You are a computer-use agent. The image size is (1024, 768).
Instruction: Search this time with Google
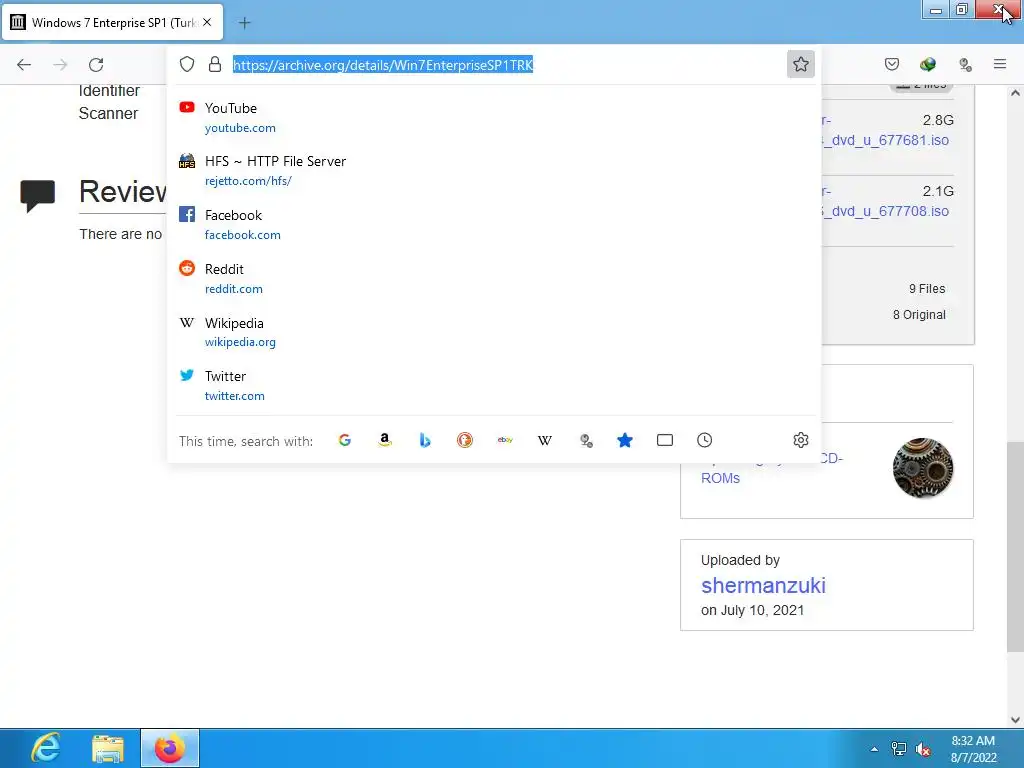pos(345,440)
